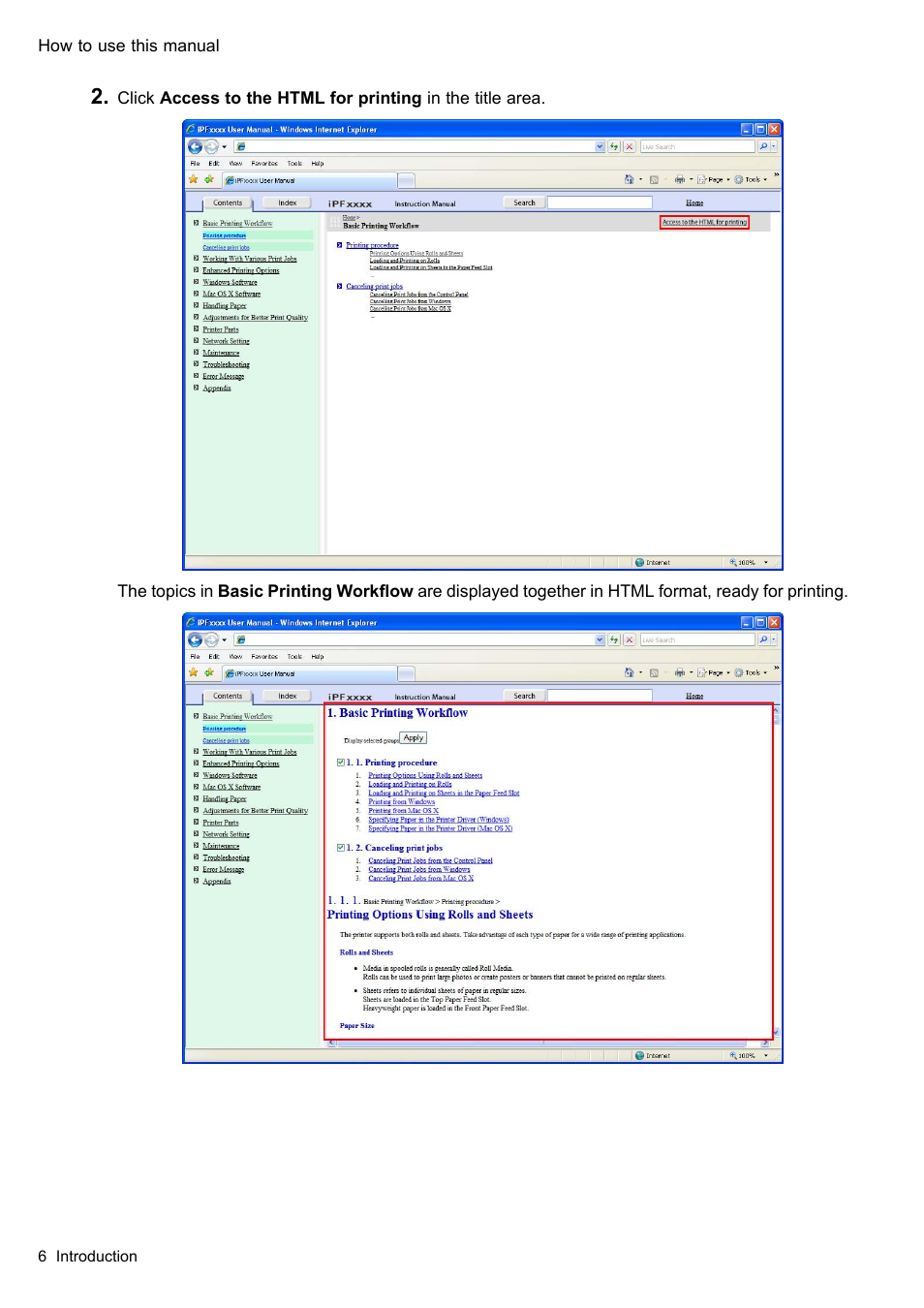Click horizontal scrollbar in lower window content
The width and height of the screenshot is (924, 1308).
pos(549,1043)
